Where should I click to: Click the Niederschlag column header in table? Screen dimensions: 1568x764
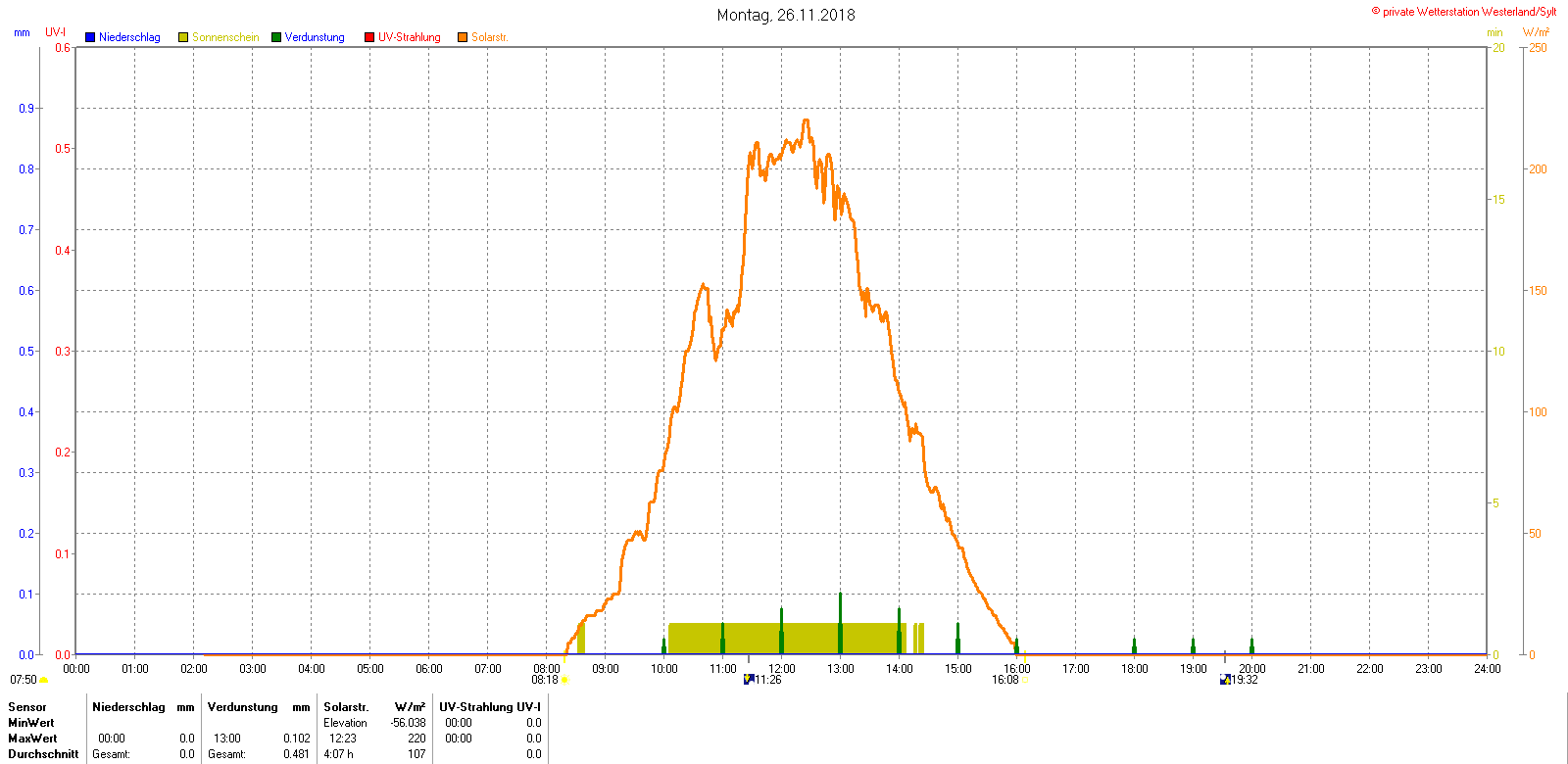tap(128, 707)
